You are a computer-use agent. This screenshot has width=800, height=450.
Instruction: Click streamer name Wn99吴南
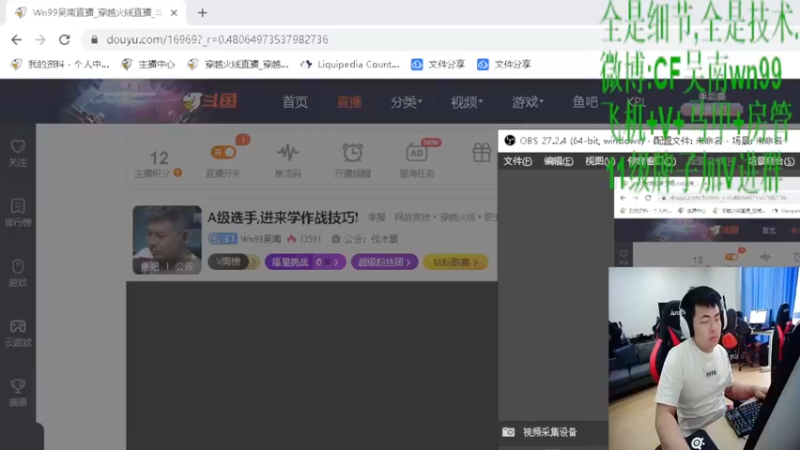pyautogui.click(x=261, y=239)
